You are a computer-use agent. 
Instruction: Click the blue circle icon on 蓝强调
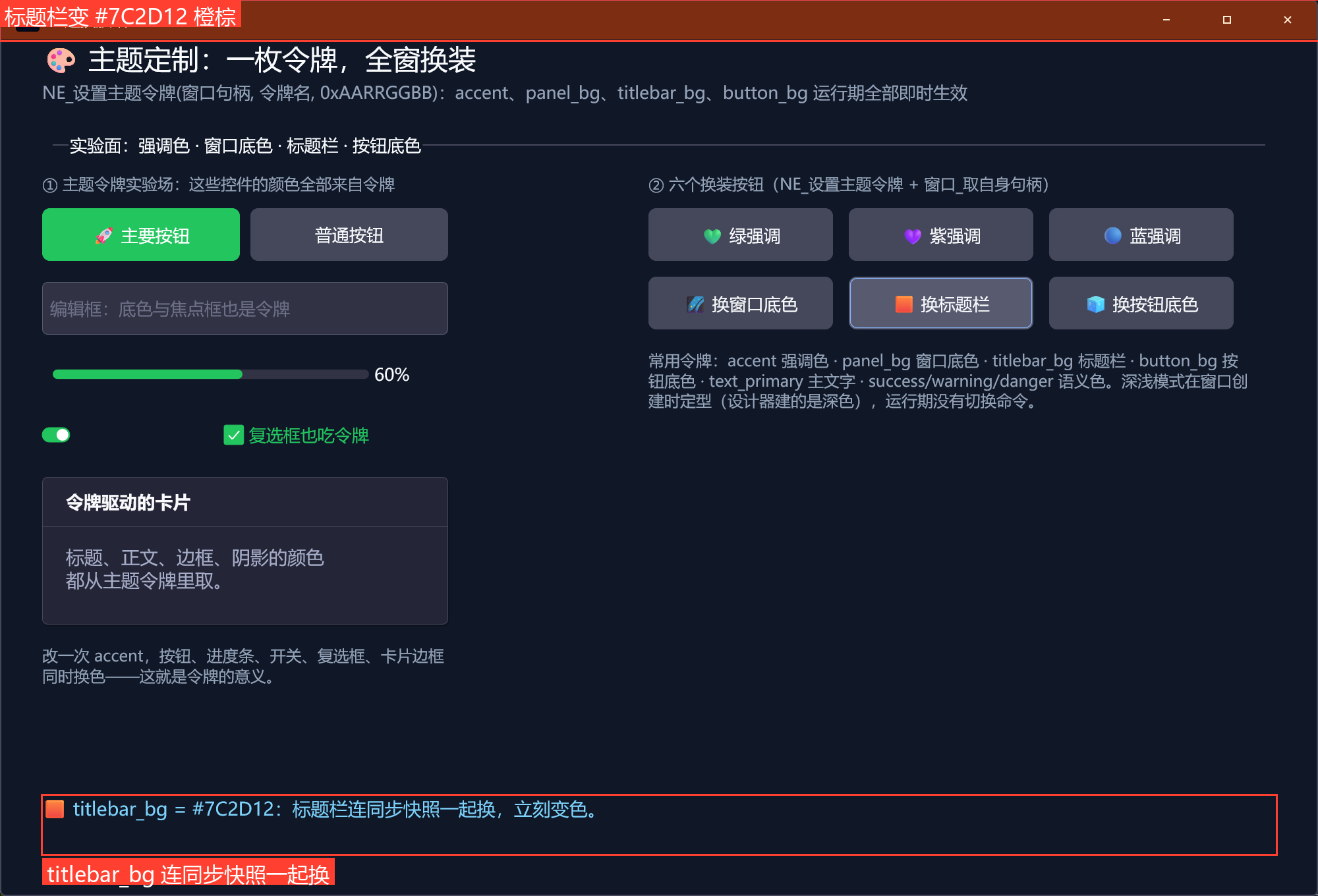coord(1113,235)
